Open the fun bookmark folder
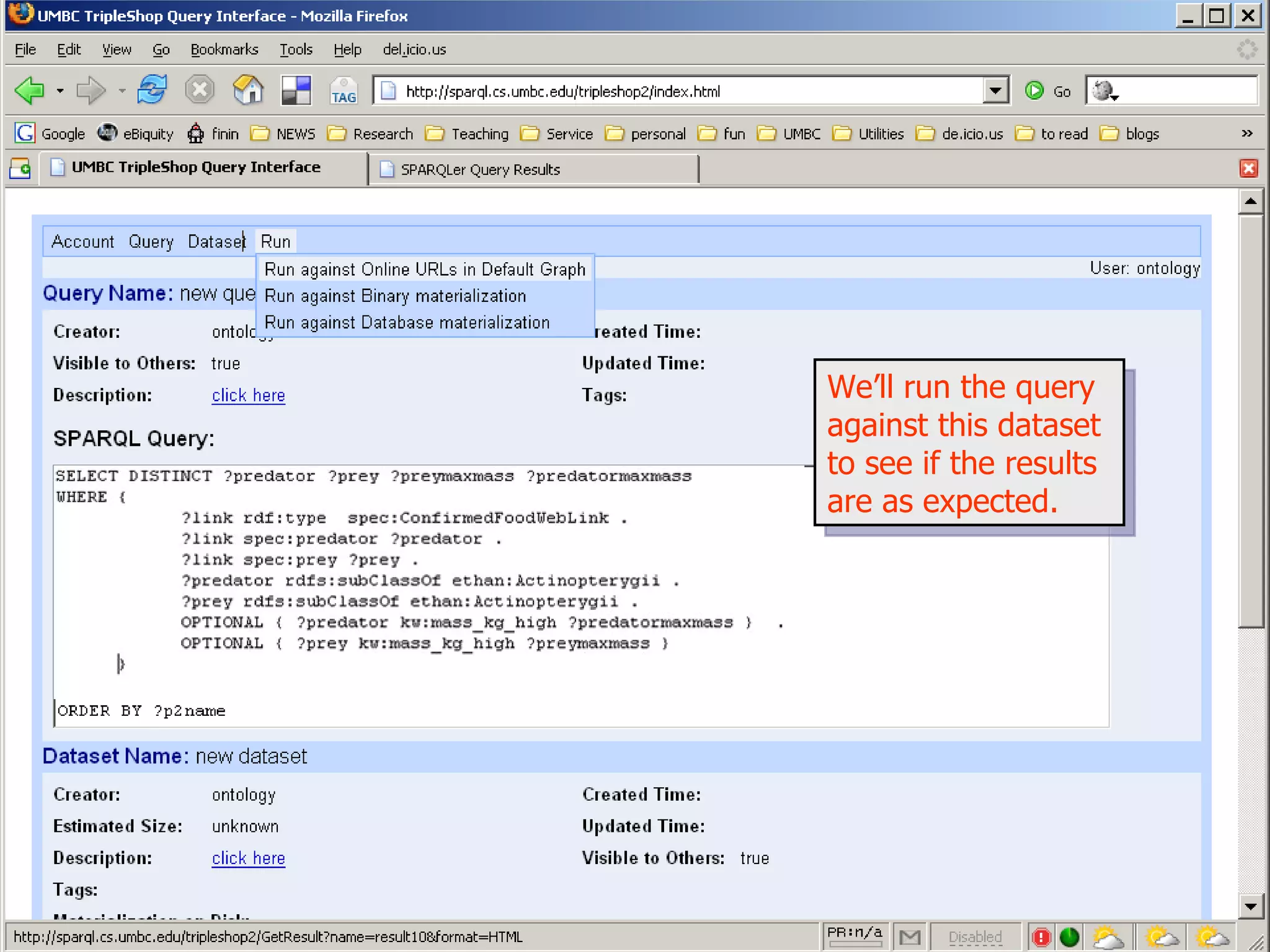1270x952 pixels. click(x=721, y=133)
